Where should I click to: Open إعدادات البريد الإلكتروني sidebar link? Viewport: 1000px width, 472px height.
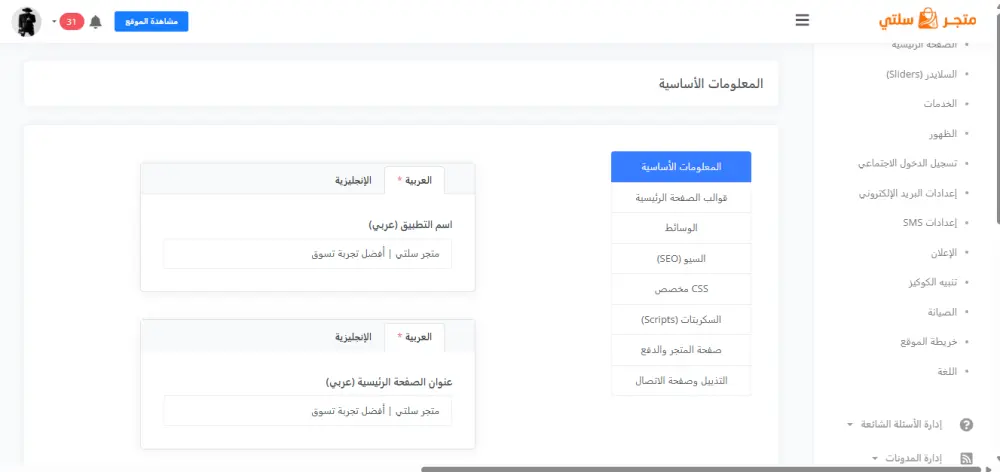tap(908, 193)
